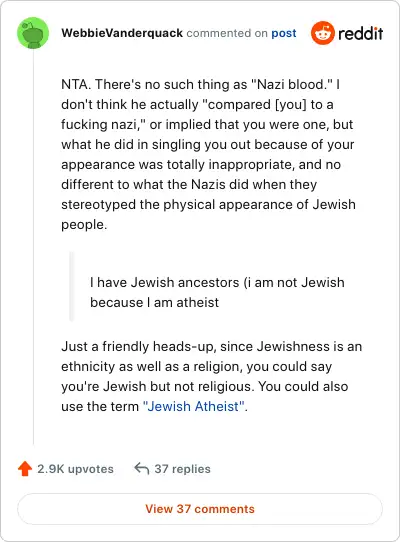Click "use the term" text before link
This screenshot has width=400, height=542.
click(x=100, y=406)
